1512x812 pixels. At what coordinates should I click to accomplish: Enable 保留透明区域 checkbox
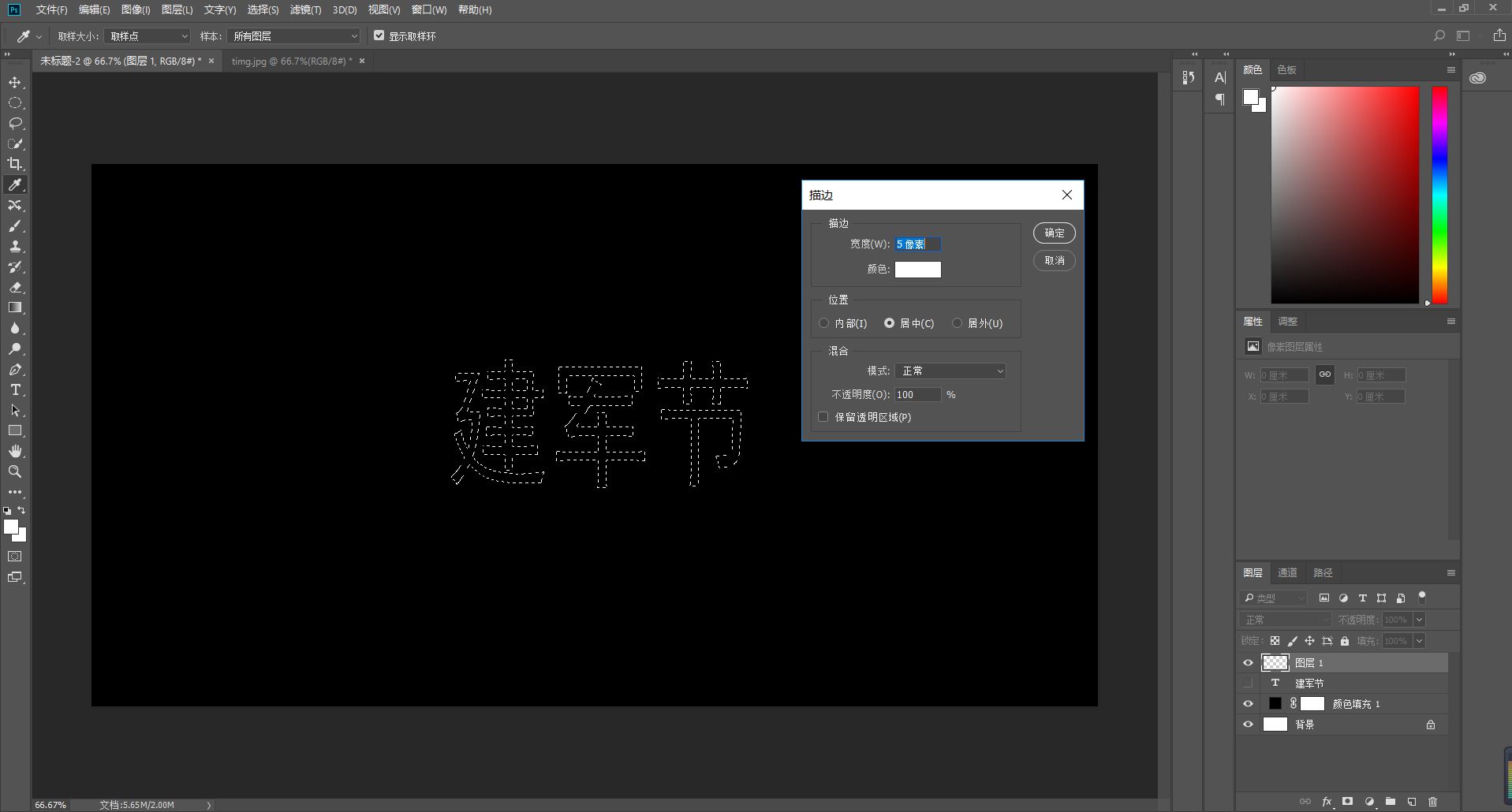pyautogui.click(x=823, y=417)
